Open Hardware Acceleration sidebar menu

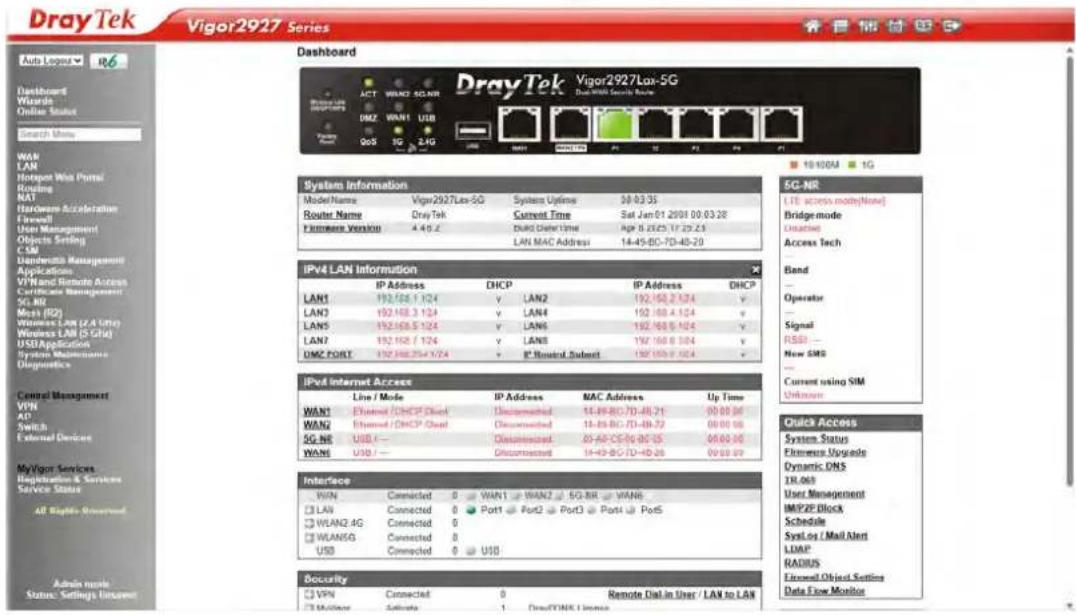point(67,209)
